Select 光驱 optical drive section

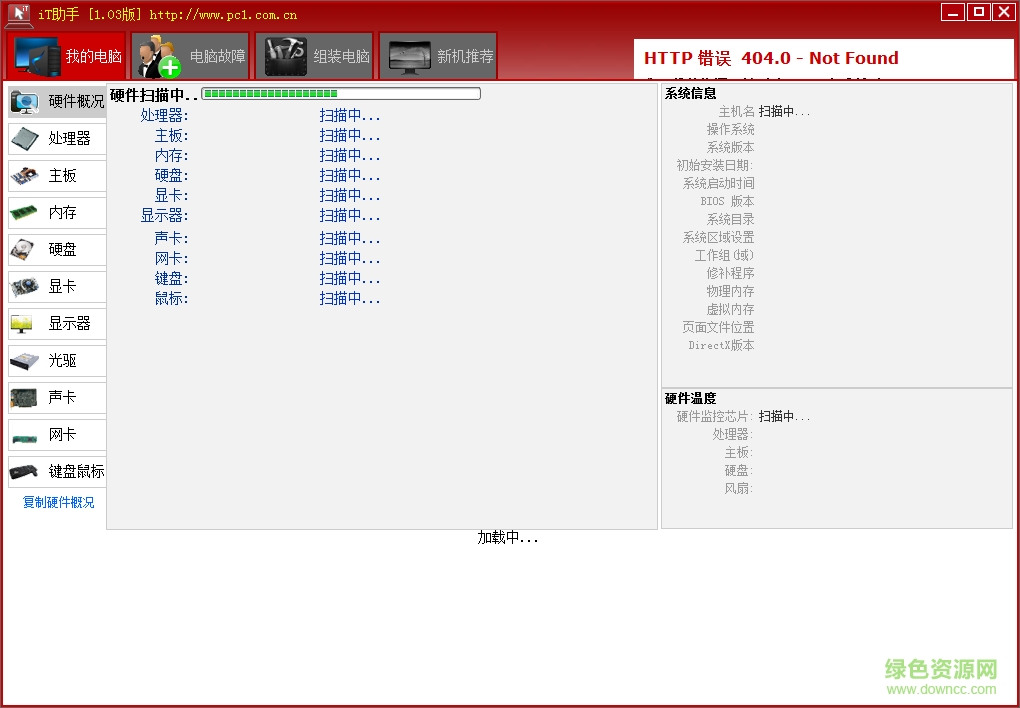click(x=62, y=360)
